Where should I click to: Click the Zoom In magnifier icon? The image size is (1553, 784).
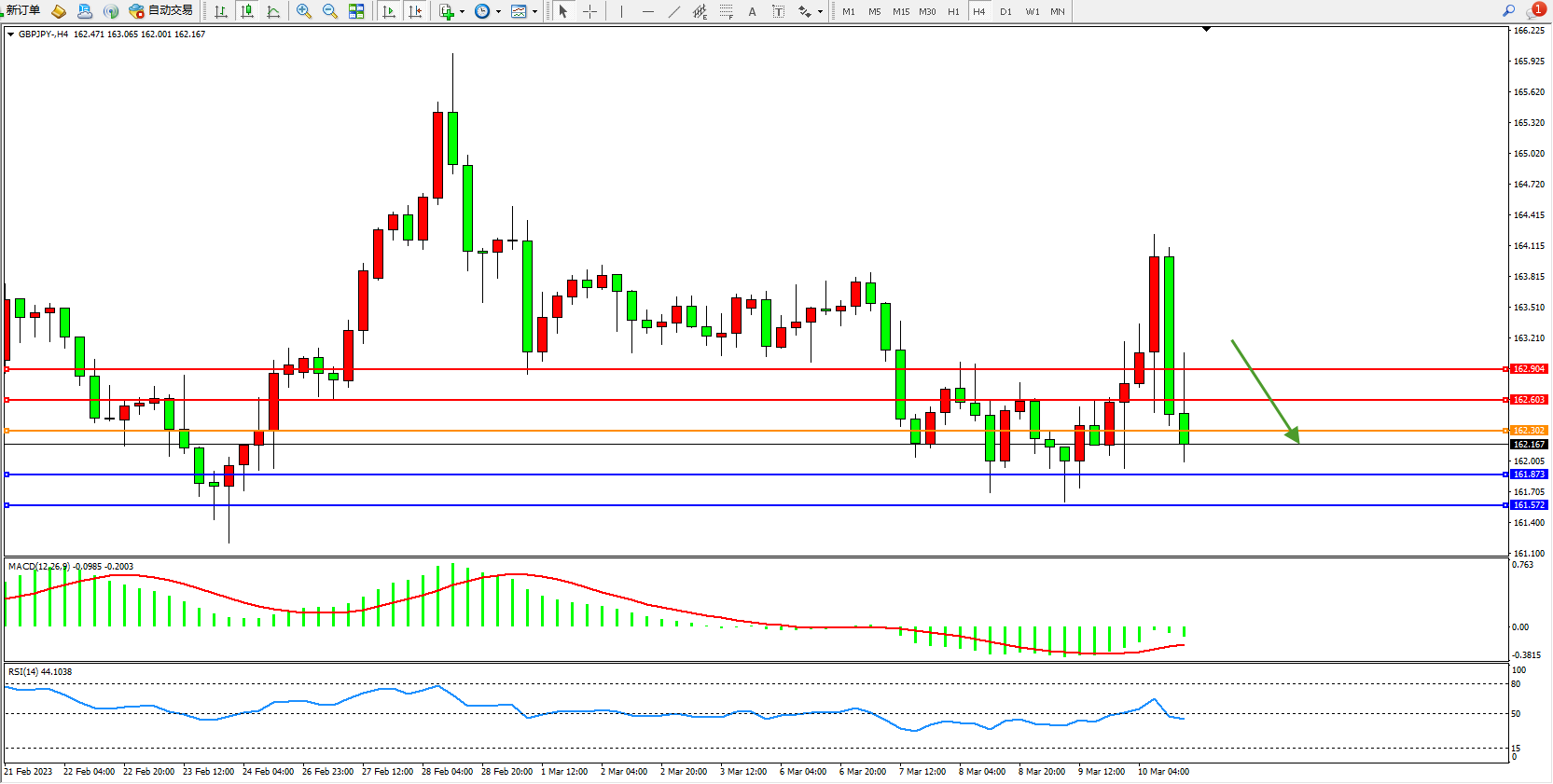tap(303, 11)
